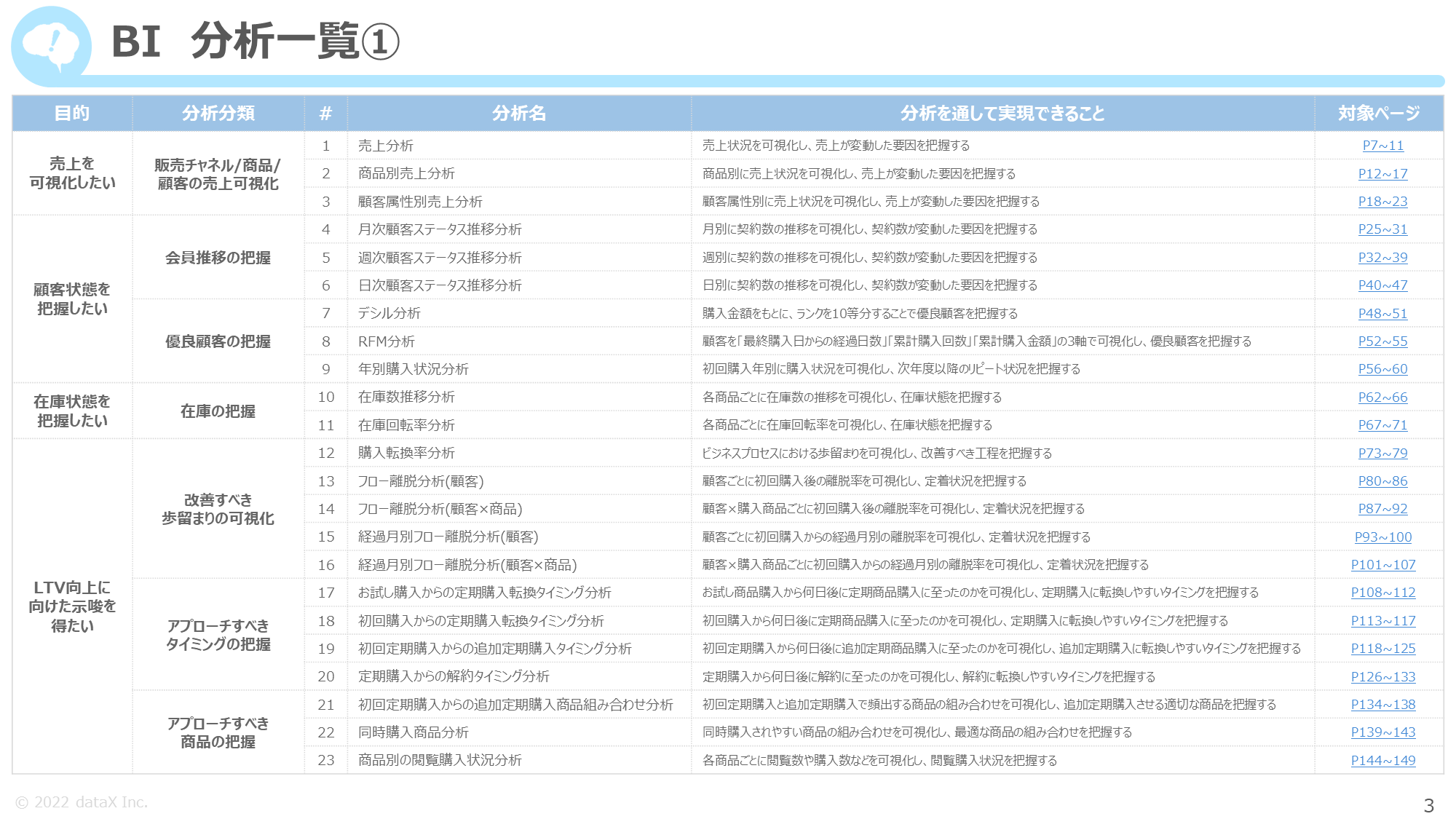Screen dimensions: 1456x819
Task: Open page link P87~92
Action: coord(1382,509)
